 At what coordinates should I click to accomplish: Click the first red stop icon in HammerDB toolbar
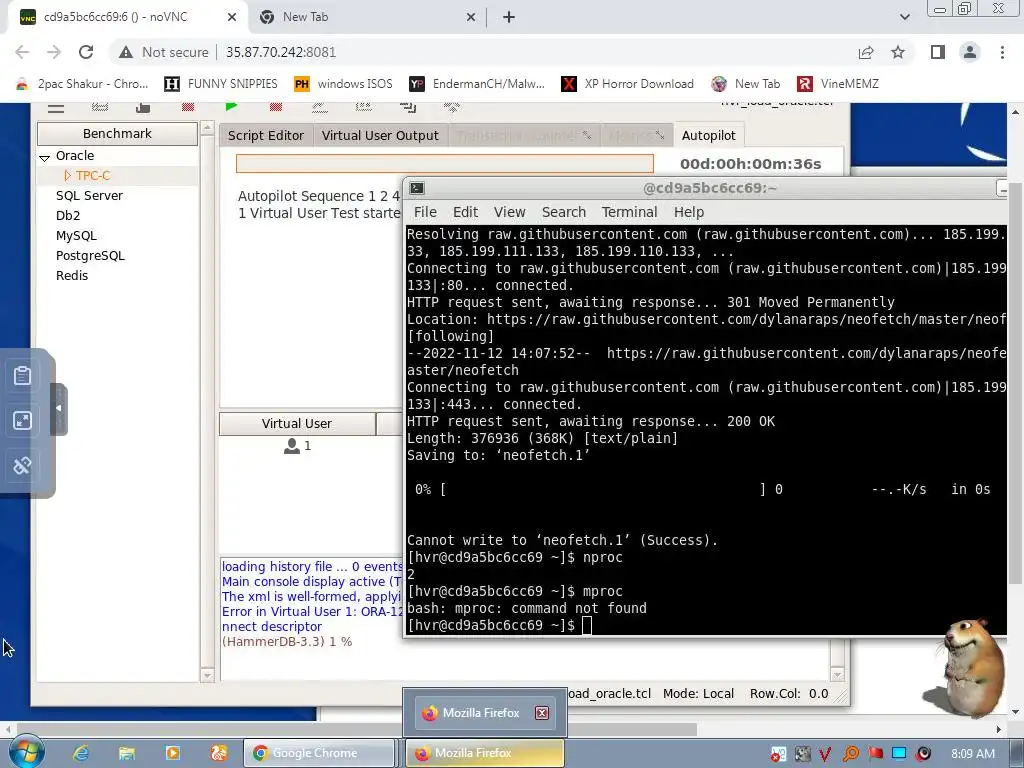point(188,107)
